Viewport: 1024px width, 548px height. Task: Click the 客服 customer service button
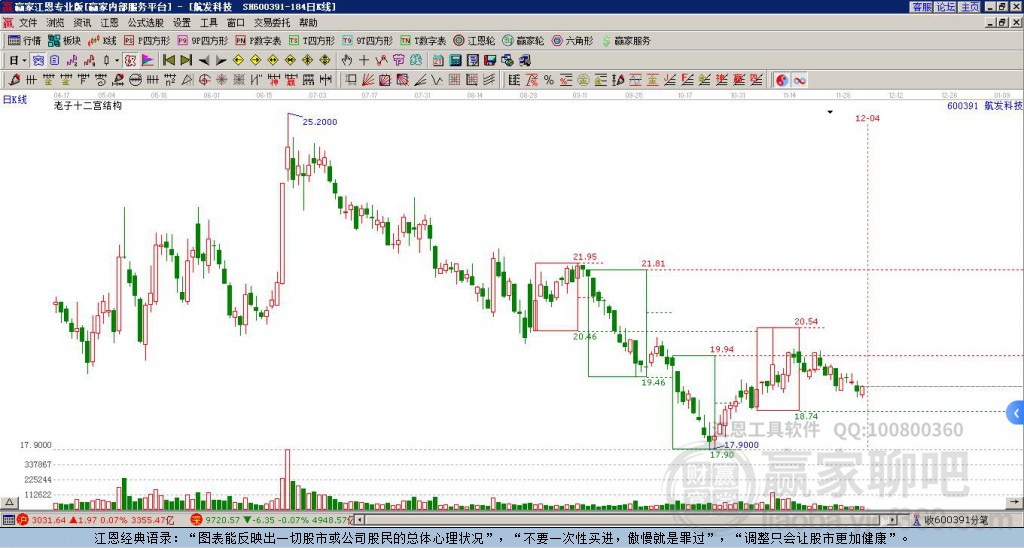click(x=922, y=7)
